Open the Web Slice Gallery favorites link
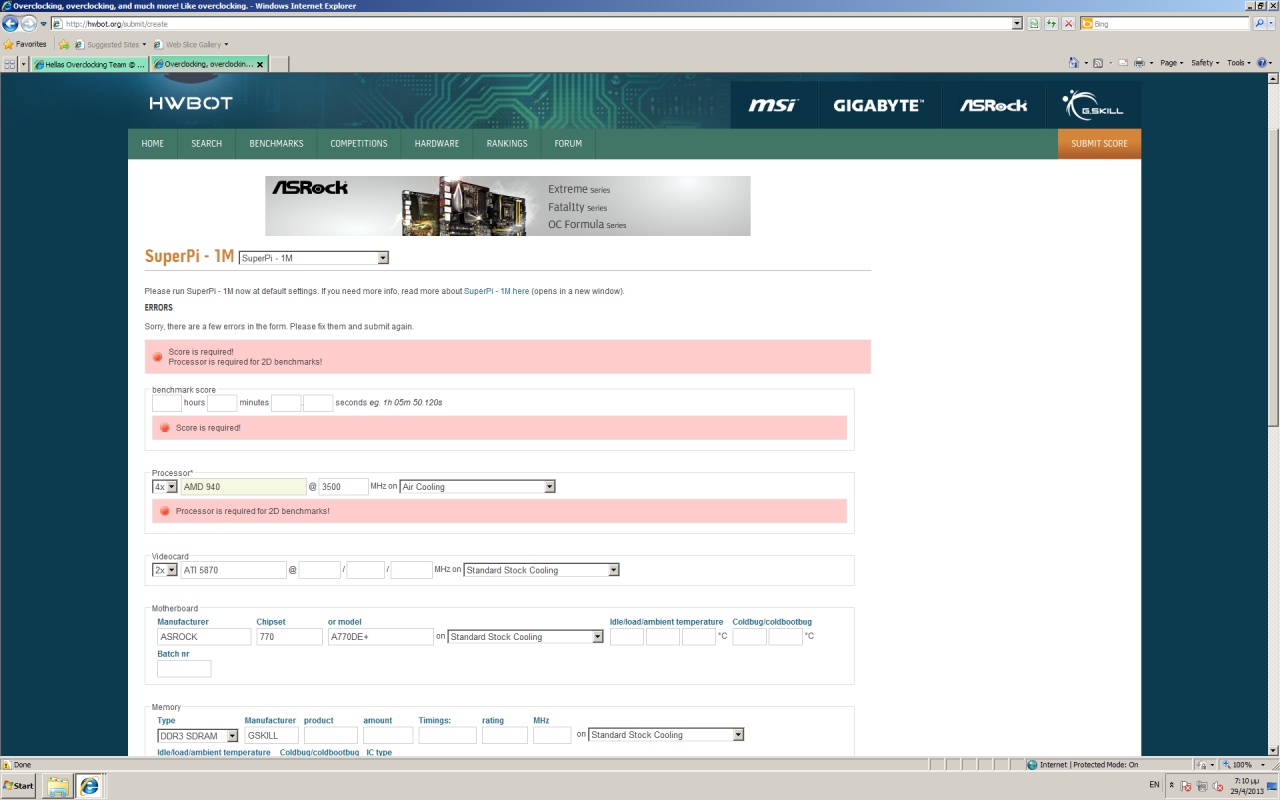 191,44
